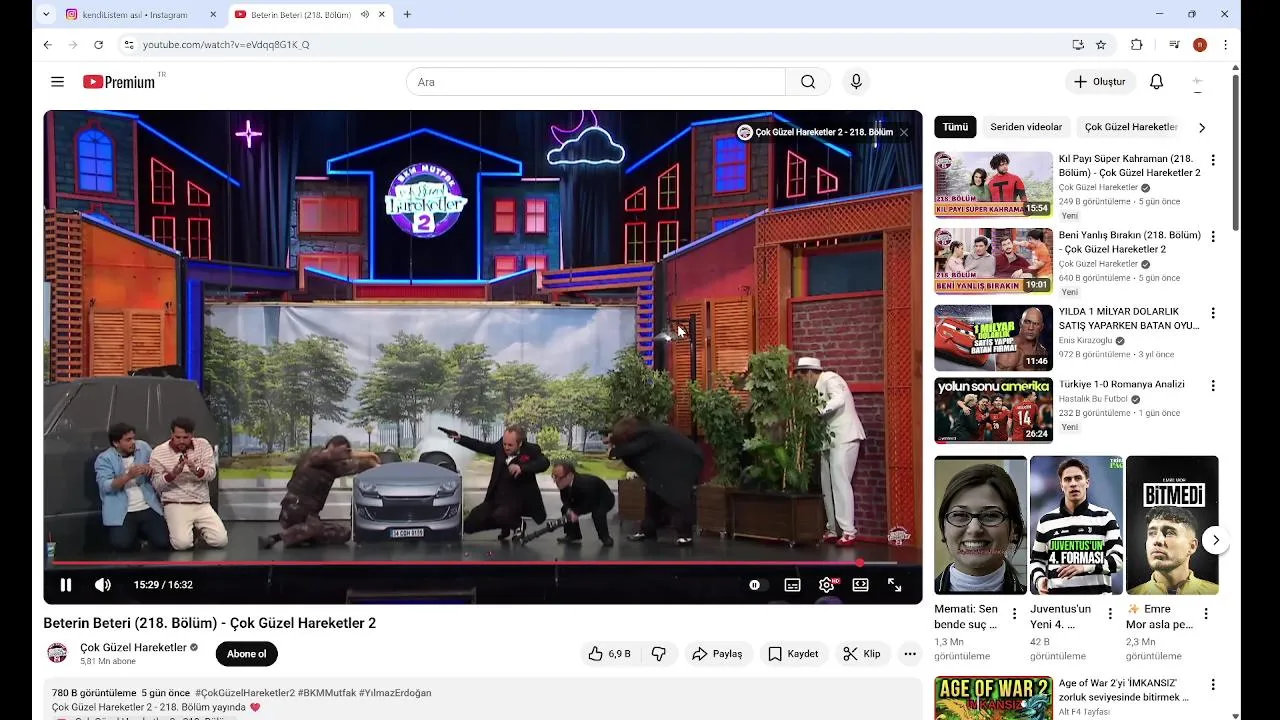This screenshot has height=720, width=1280.
Task: Select Çok Güzel Hareketler filter chip
Action: (1131, 127)
